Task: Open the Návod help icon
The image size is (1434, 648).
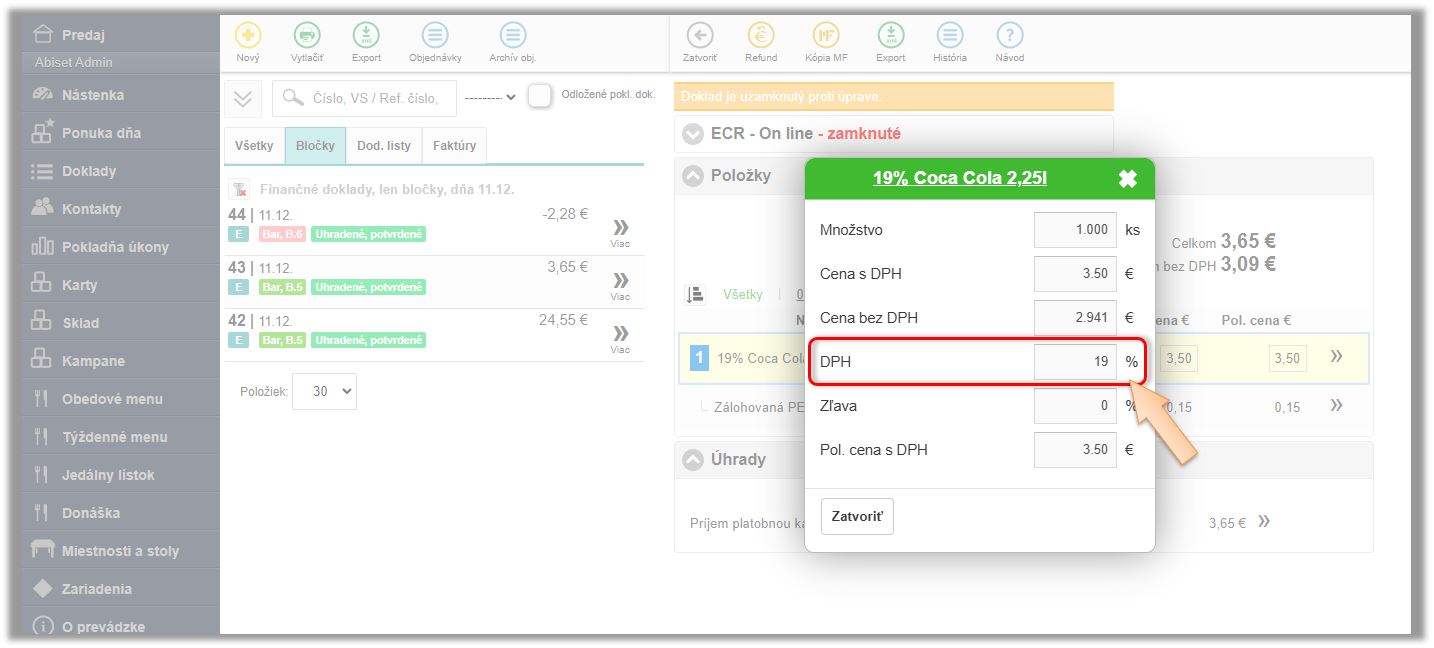Action: point(1010,35)
